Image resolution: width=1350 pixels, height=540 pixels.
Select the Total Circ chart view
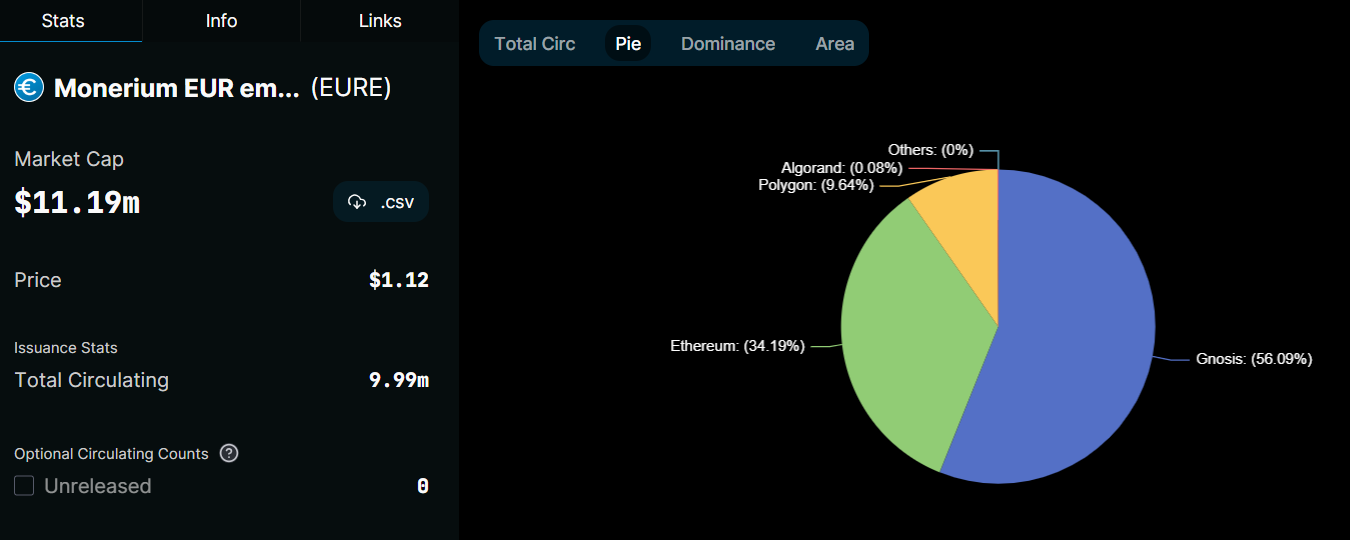[x=535, y=44]
